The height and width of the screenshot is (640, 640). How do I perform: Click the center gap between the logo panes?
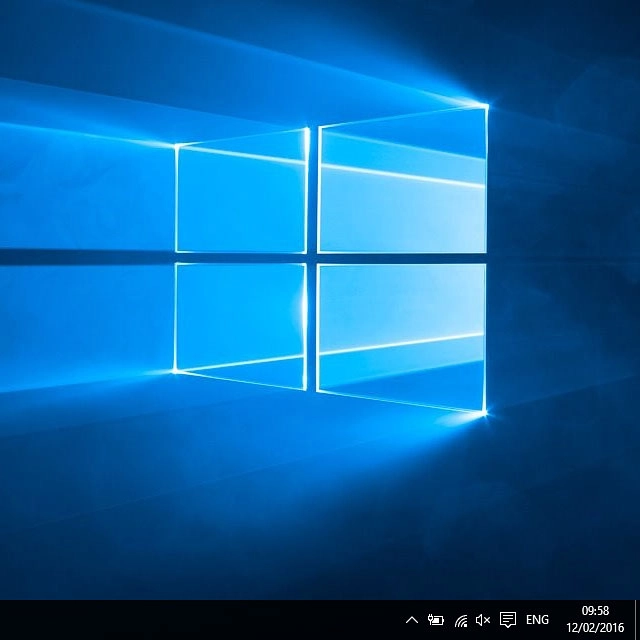point(312,257)
